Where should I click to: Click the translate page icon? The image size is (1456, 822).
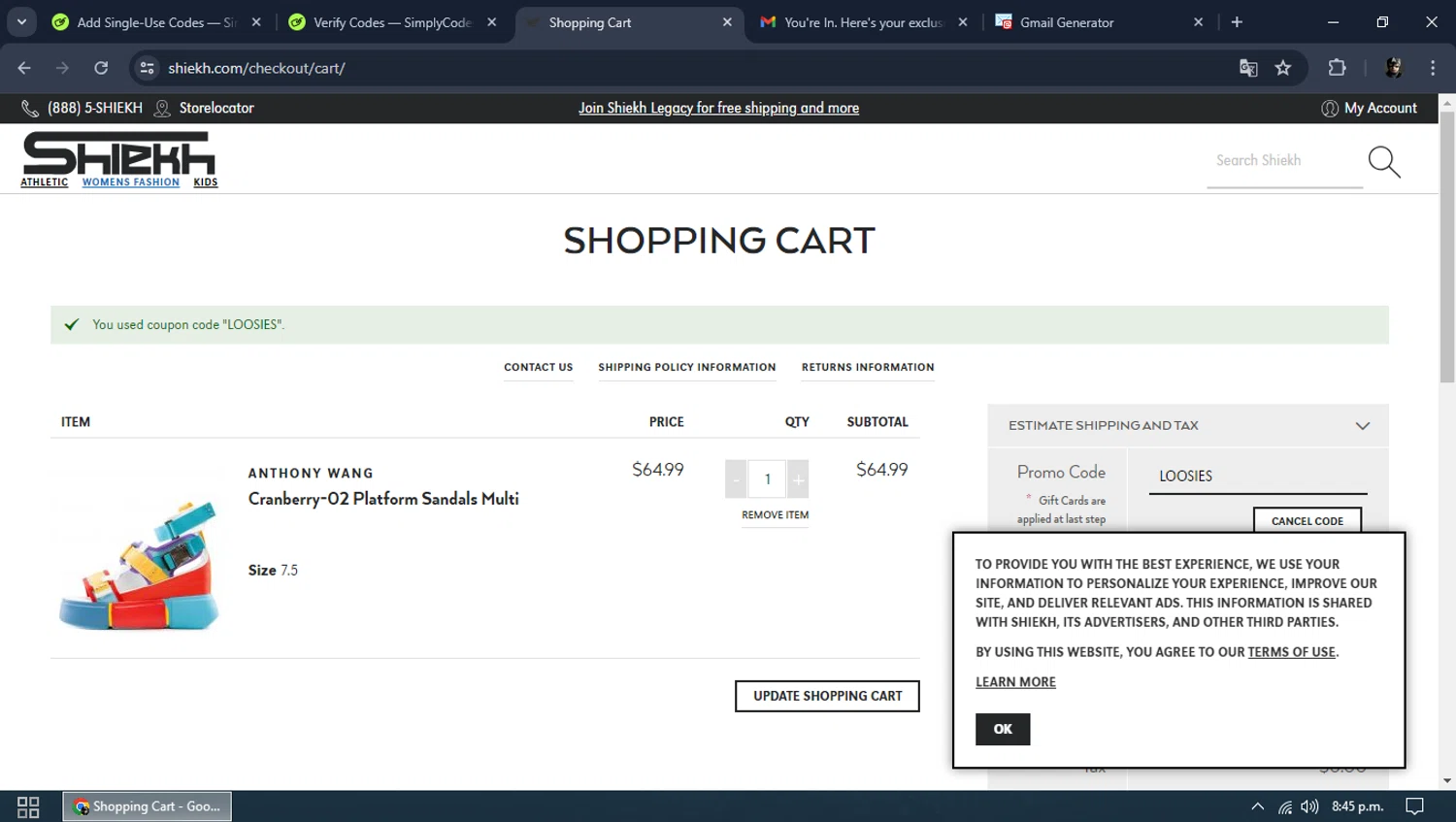(1248, 68)
